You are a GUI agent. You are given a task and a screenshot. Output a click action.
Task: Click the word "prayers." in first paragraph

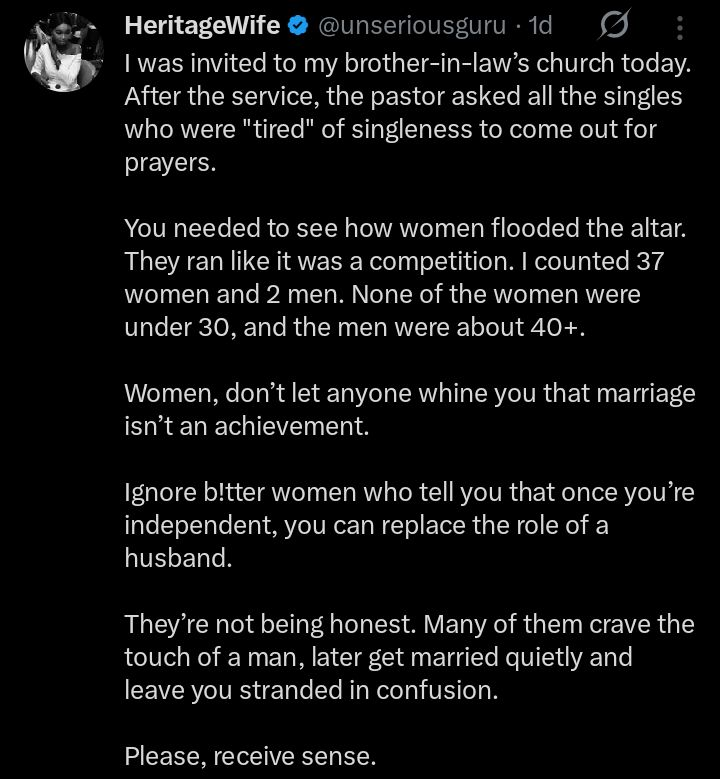pyautogui.click(x=169, y=162)
